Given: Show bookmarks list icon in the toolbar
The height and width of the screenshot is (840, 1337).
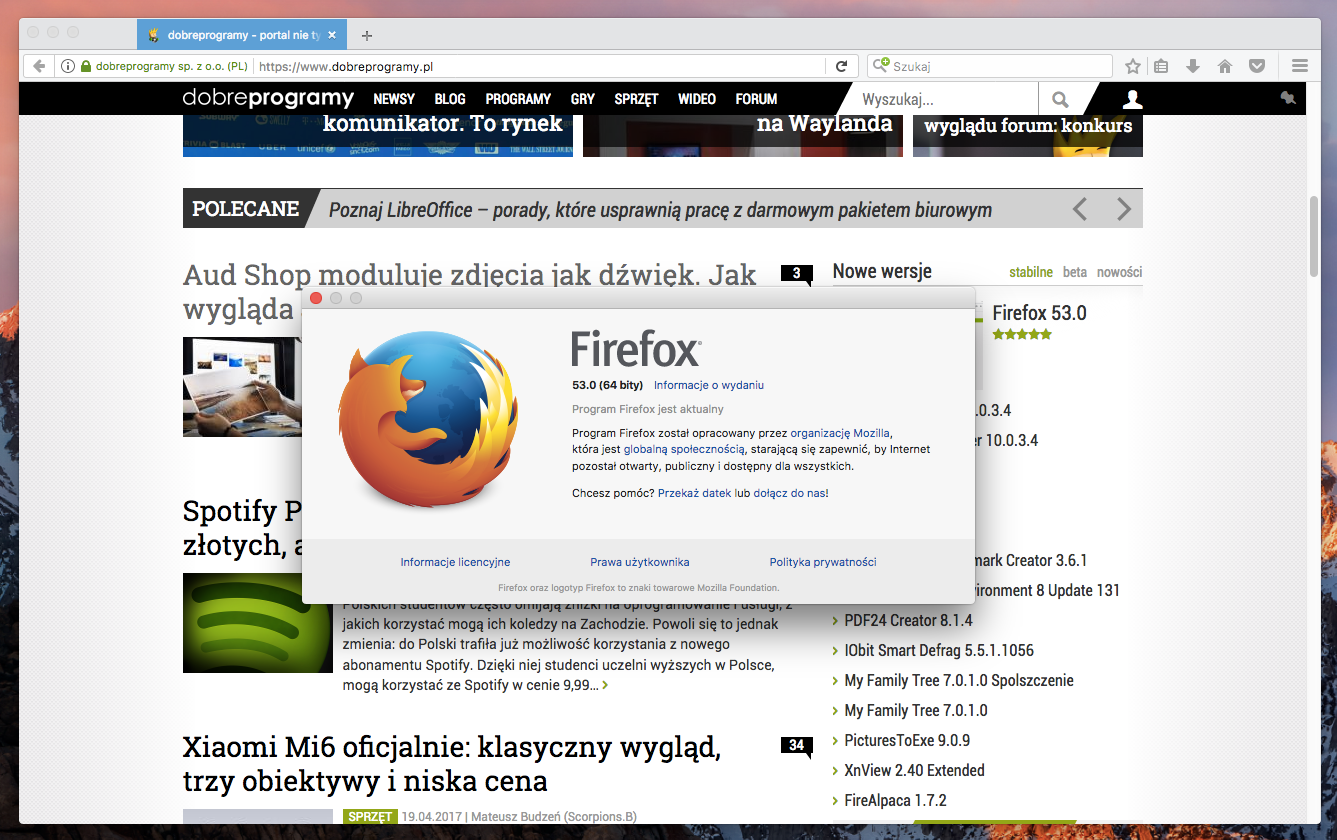Looking at the screenshot, I should pyautogui.click(x=1161, y=66).
